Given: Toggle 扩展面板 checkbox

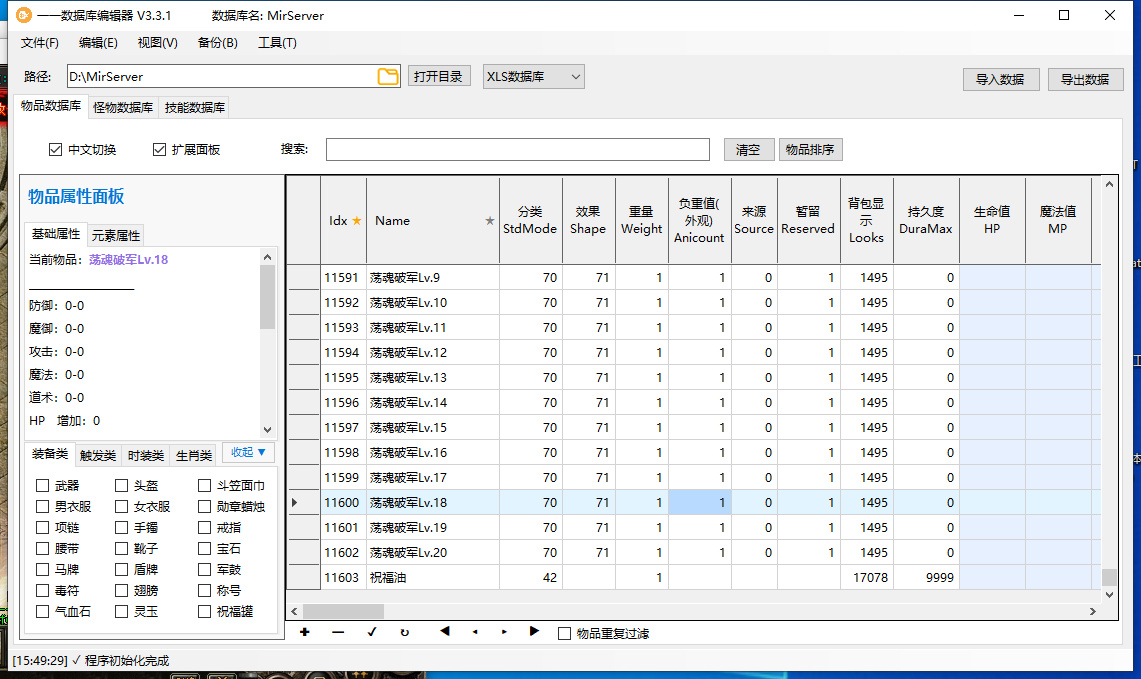Looking at the screenshot, I should pyautogui.click(x=159, y=149).
